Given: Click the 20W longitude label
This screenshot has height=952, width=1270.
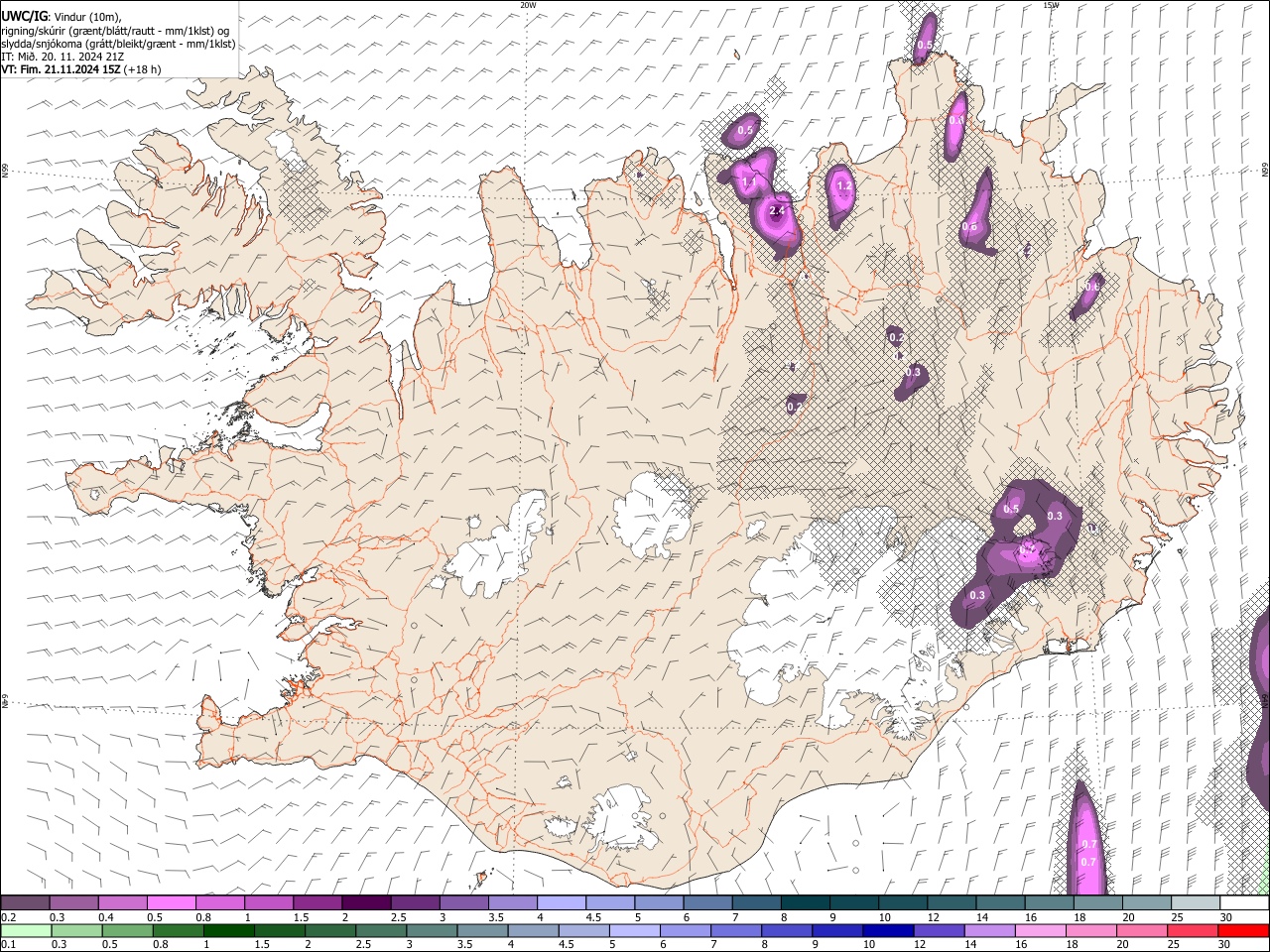Looking at the screenshot, I should point(528,5).
